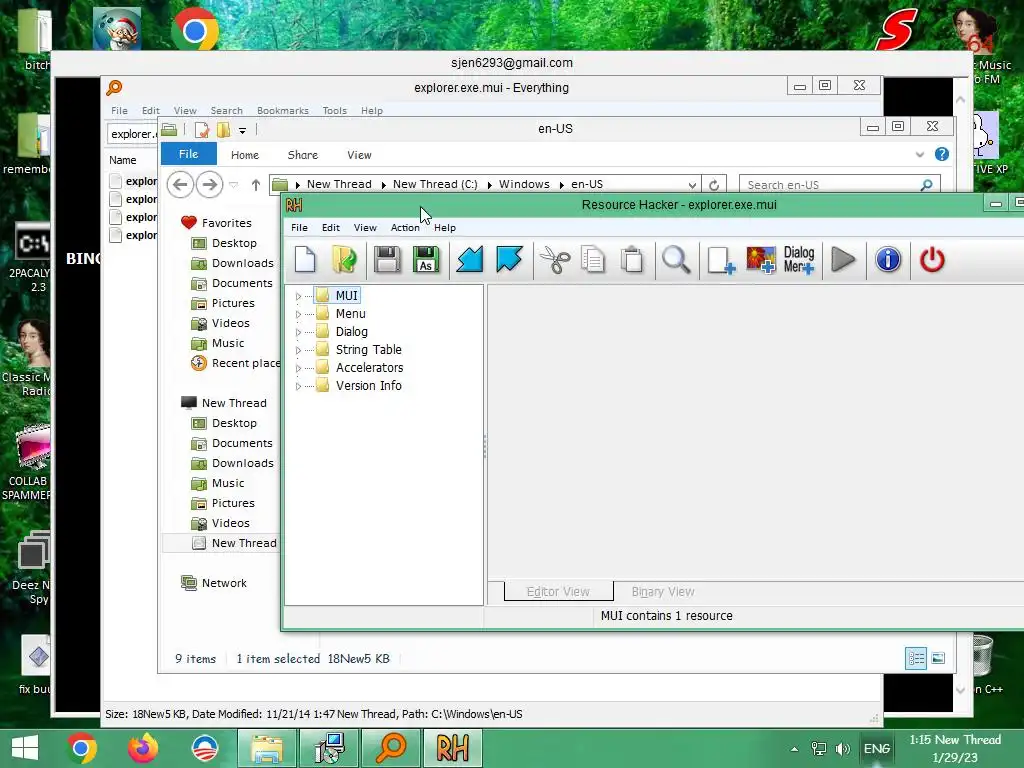Open Resource Hacker Action menu
The image size is (1024, 768).
(x=405, y=227)
